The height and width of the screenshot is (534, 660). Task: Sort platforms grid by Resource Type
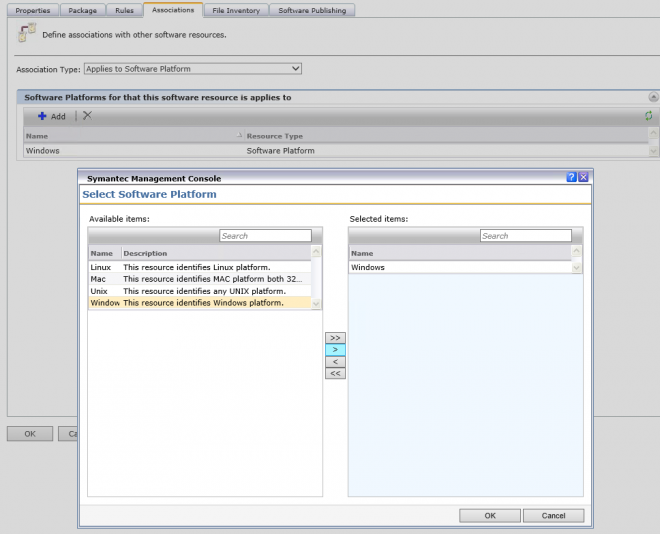pos(446,136)
